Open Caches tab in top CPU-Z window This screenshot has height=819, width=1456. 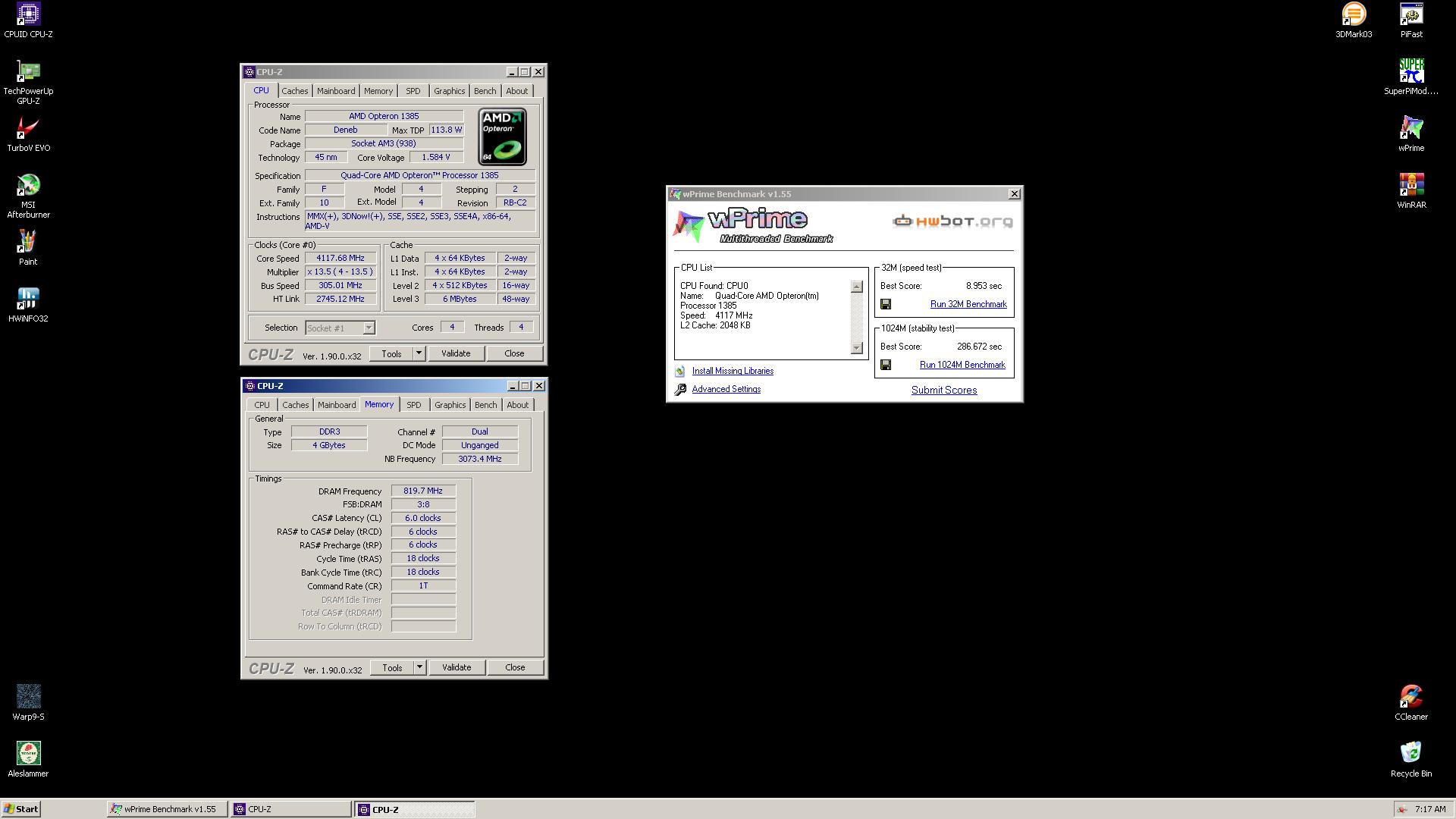(295, 91)
